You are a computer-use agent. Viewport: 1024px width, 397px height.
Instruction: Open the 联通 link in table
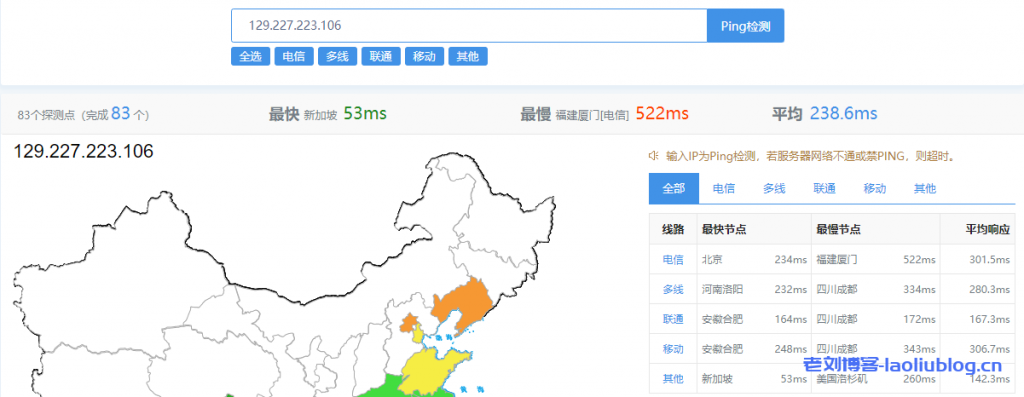(673, 319)
